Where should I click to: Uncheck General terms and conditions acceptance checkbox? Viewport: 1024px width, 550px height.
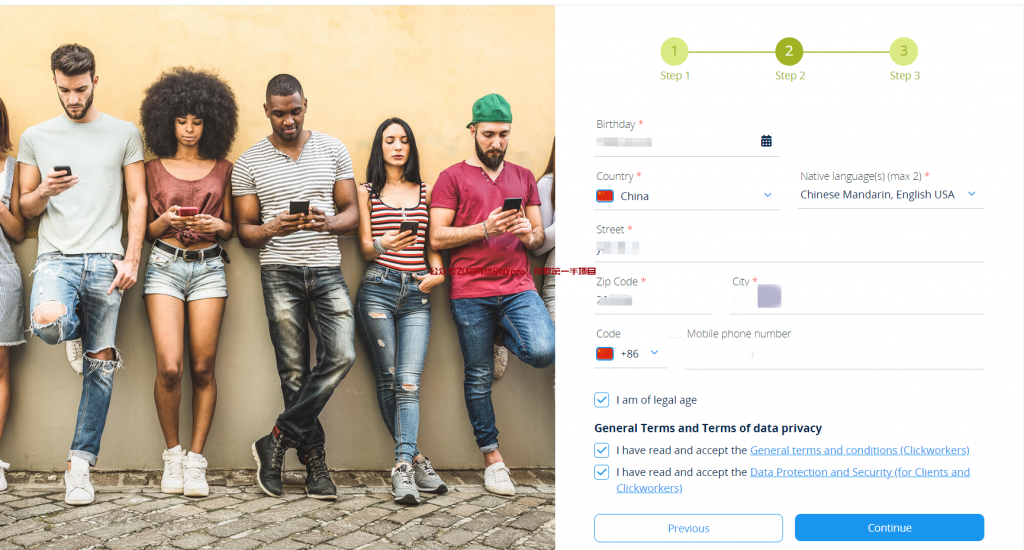coord(601,450)
